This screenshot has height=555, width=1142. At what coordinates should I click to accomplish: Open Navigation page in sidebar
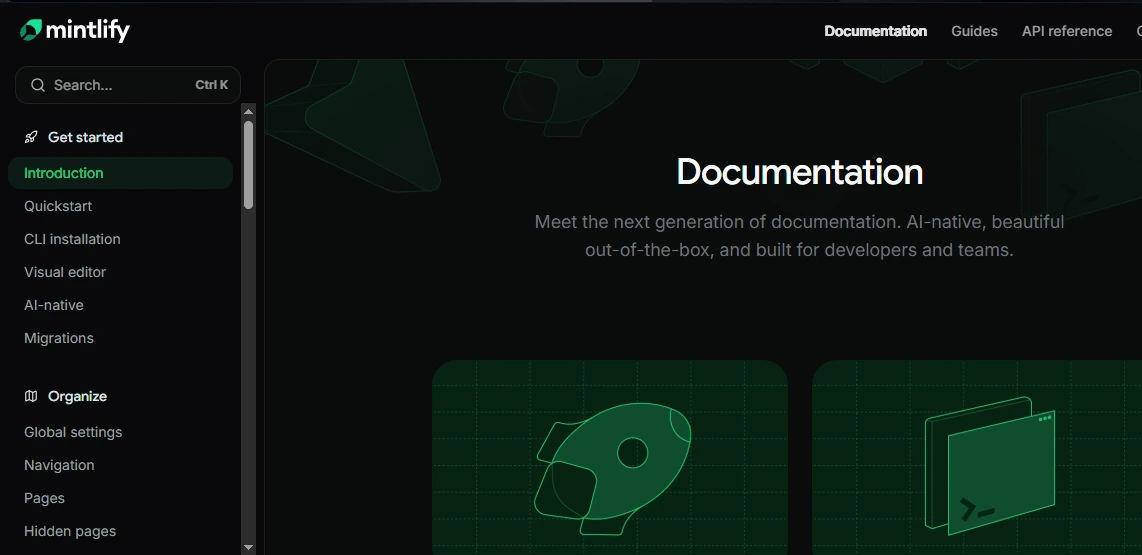coord(59,465)
